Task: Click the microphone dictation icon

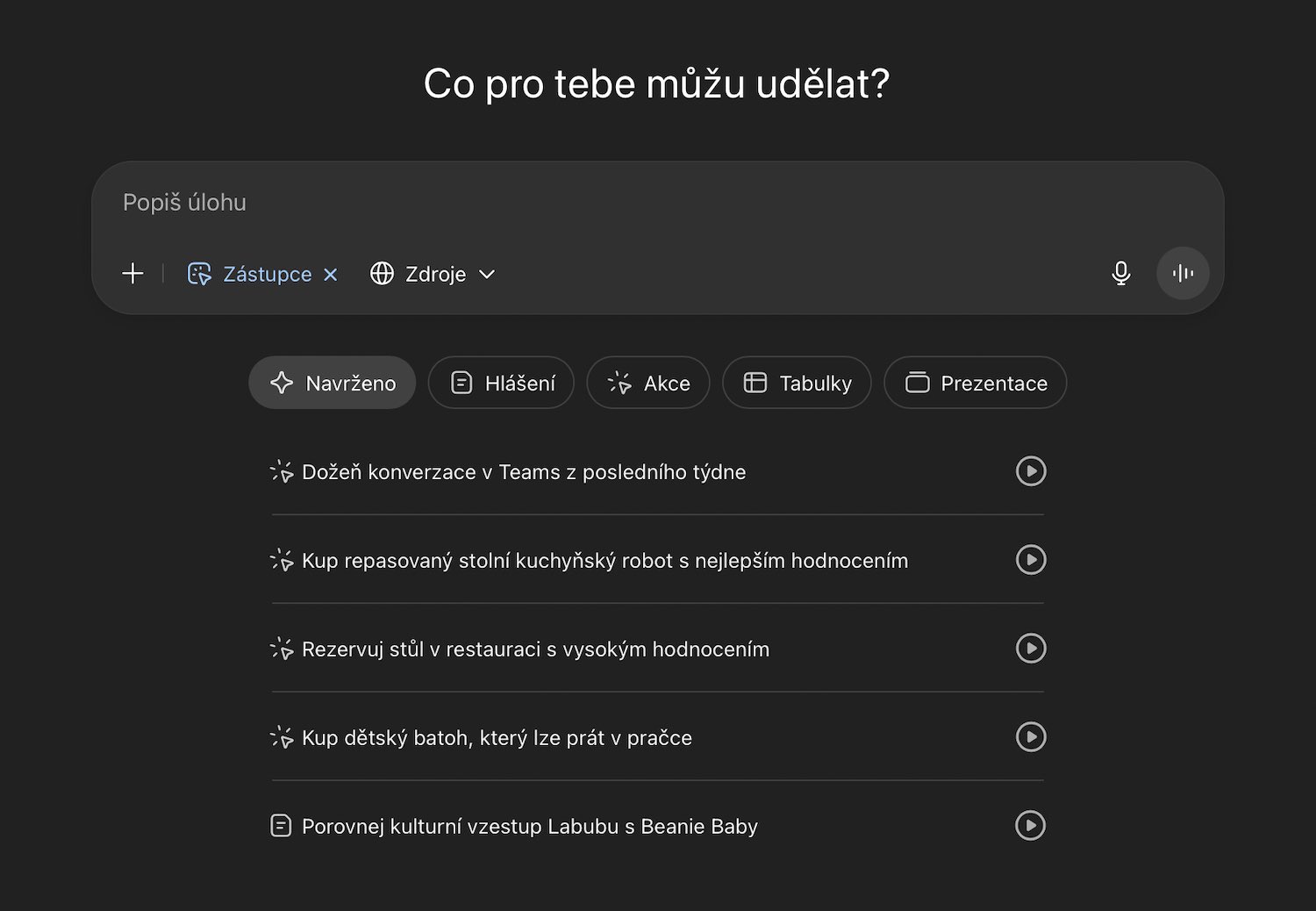Action: click(x=1120, y=274)
